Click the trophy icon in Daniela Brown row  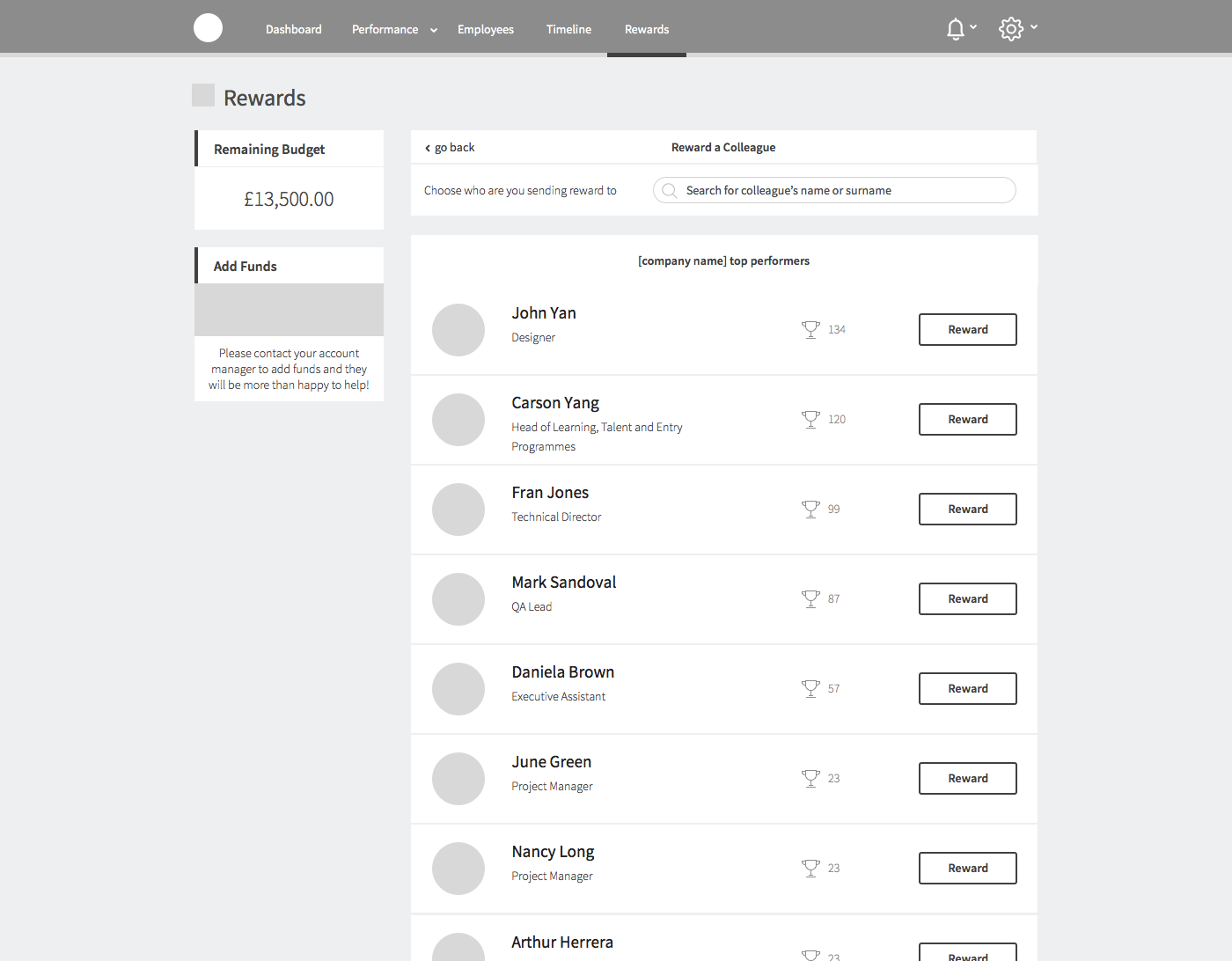[810, 688]
